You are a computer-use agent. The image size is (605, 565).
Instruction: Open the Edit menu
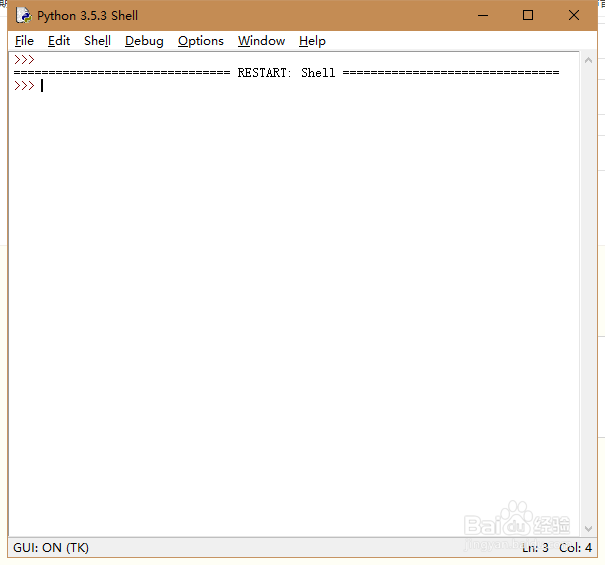(x=59, y=41)
